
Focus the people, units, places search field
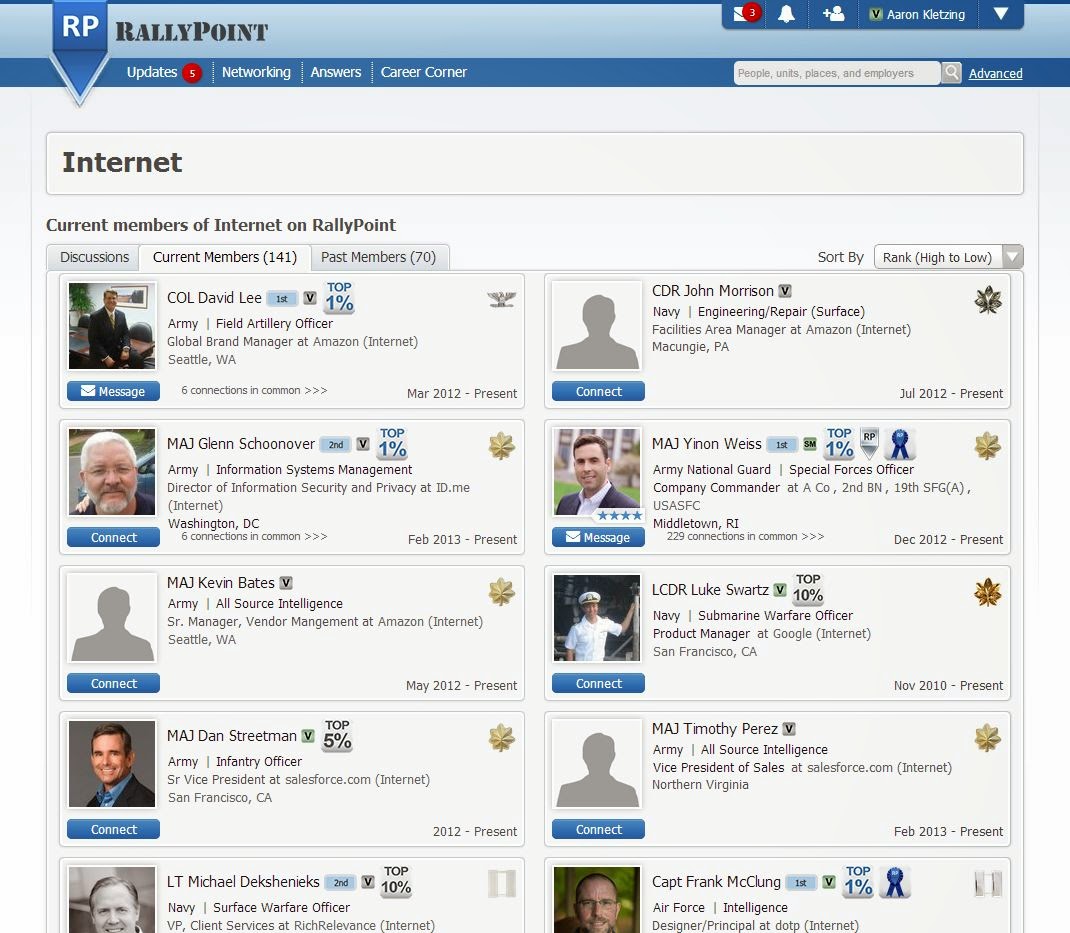(837, 73)
